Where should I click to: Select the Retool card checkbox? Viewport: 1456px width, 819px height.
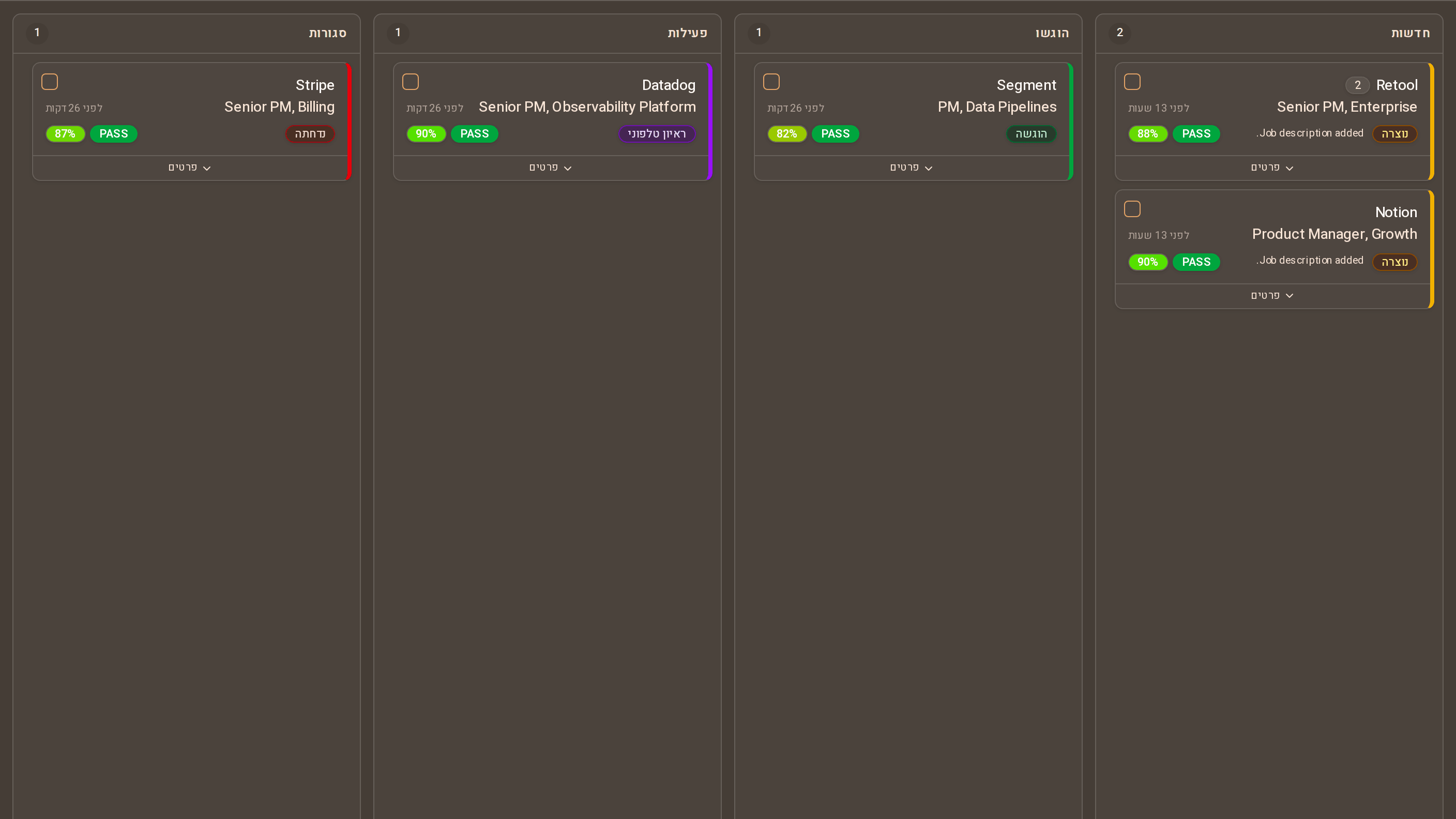click(1132, 82)
